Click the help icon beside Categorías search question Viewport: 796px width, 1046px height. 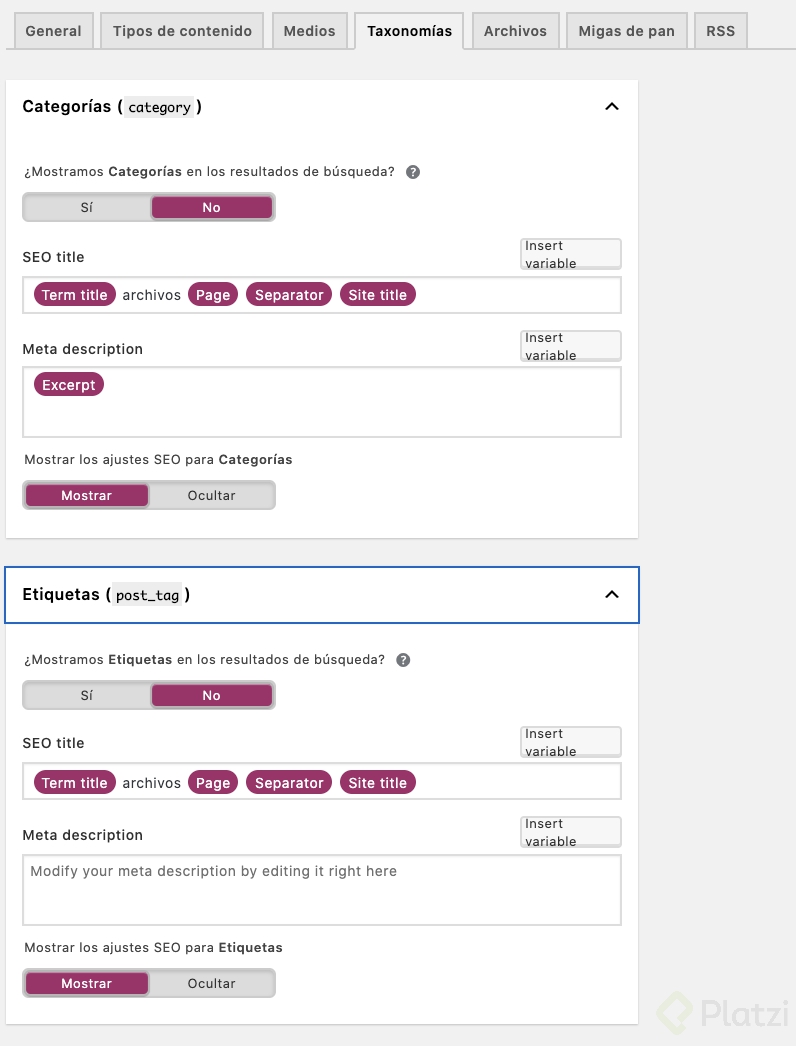tap(413, 172)
